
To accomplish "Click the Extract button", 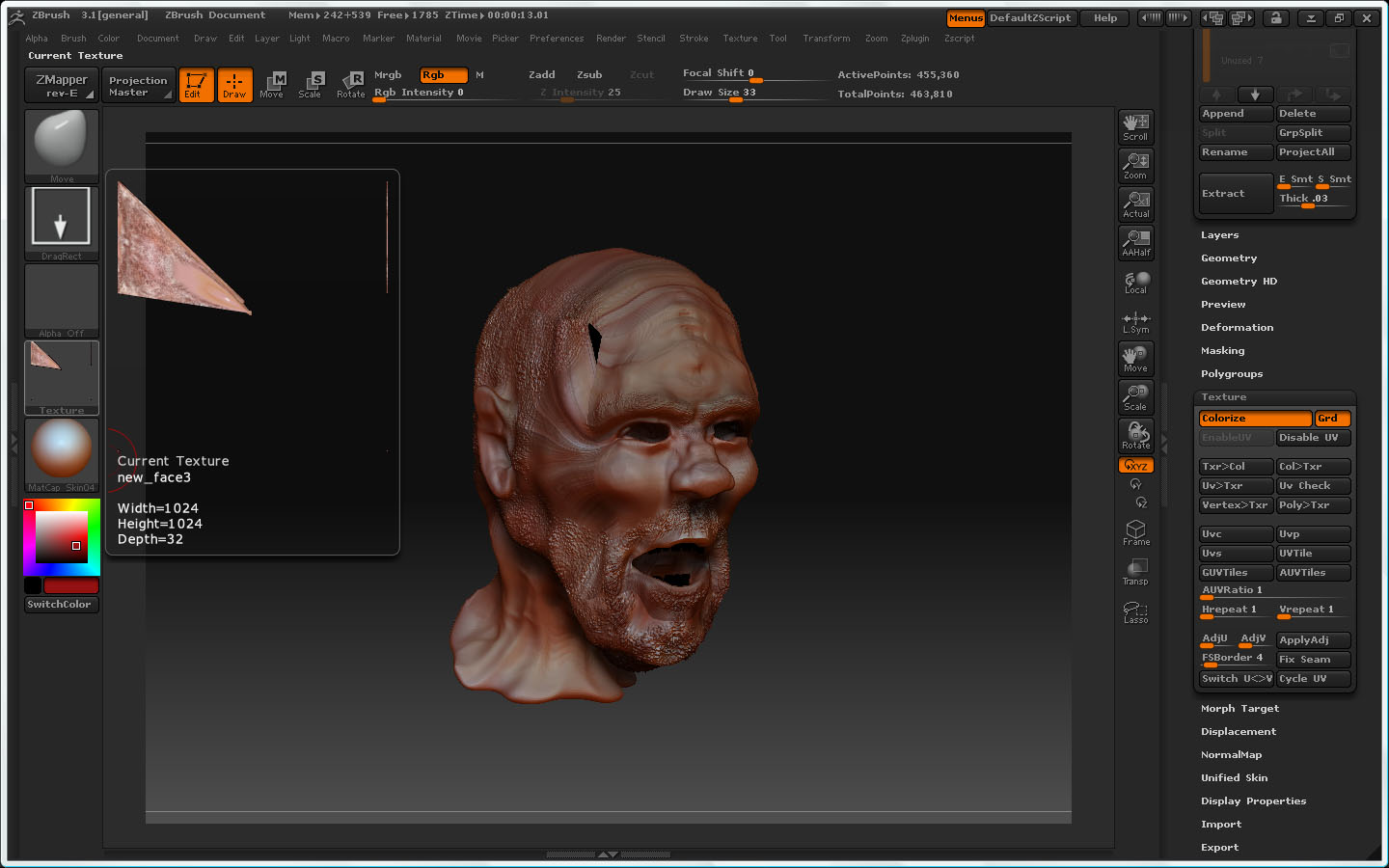I will pyautogui.click(x=1236, y=194).
